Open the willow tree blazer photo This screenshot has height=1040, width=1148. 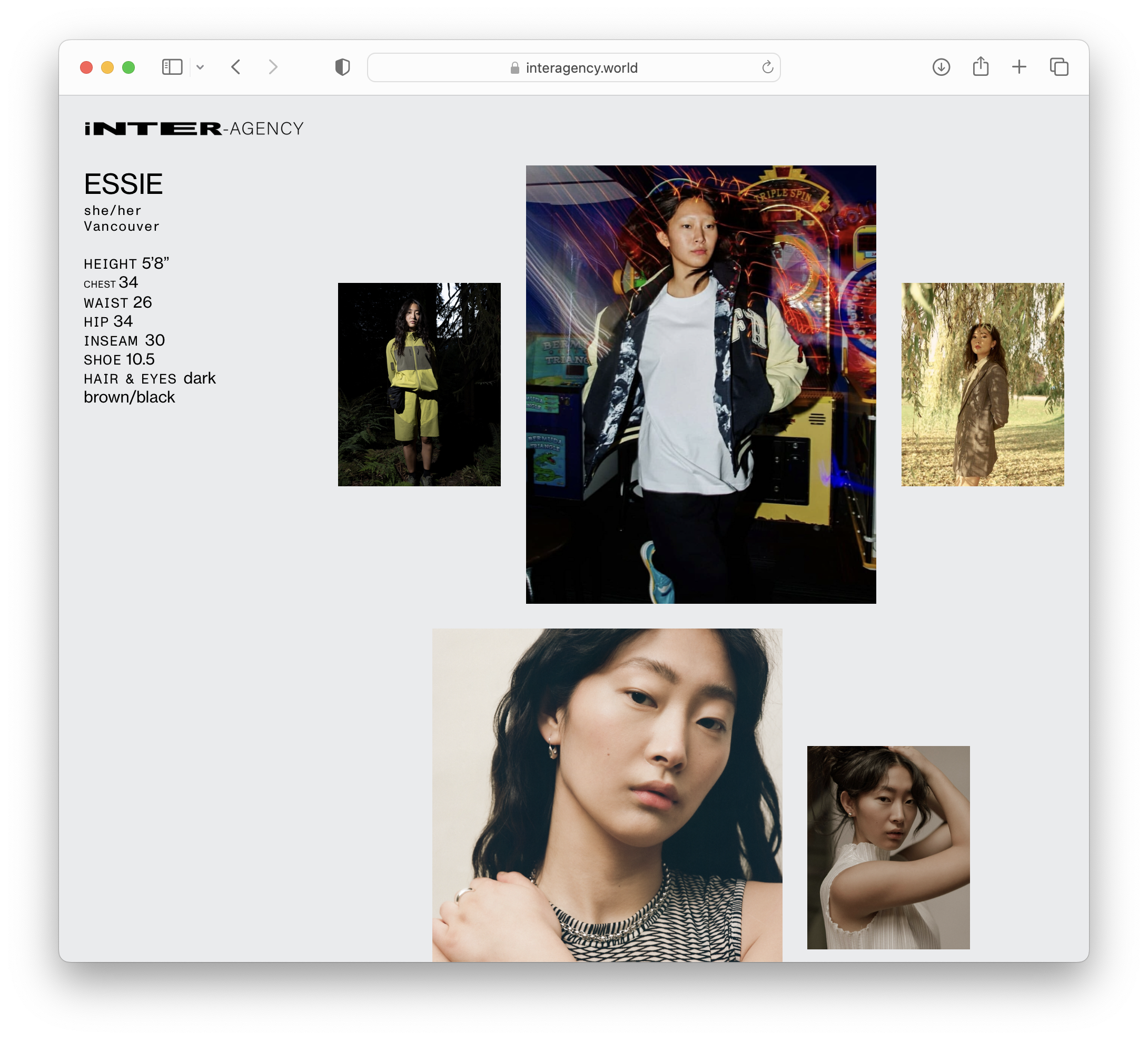(x=982, y=384)
